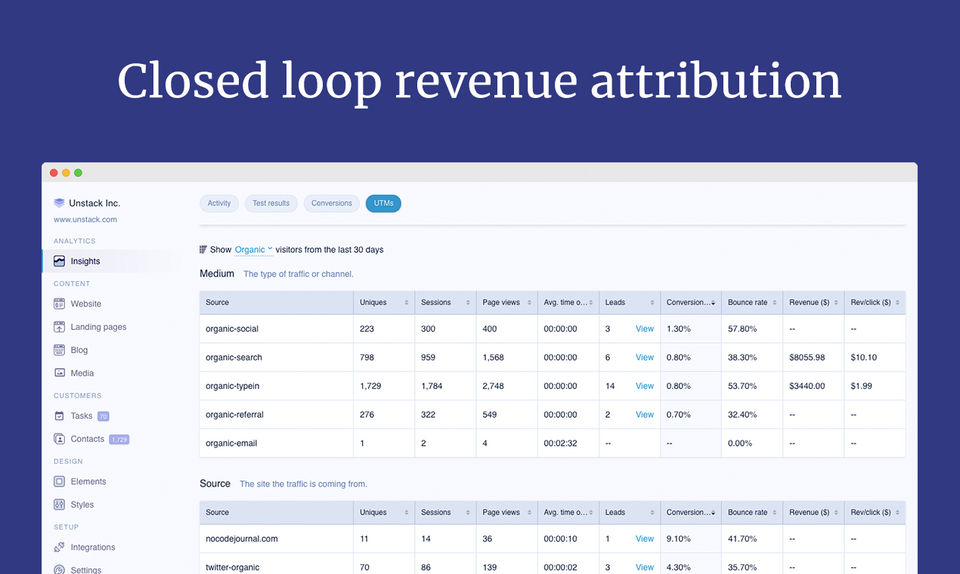
Task: View leads for organic-social
Action: point(645,329)
